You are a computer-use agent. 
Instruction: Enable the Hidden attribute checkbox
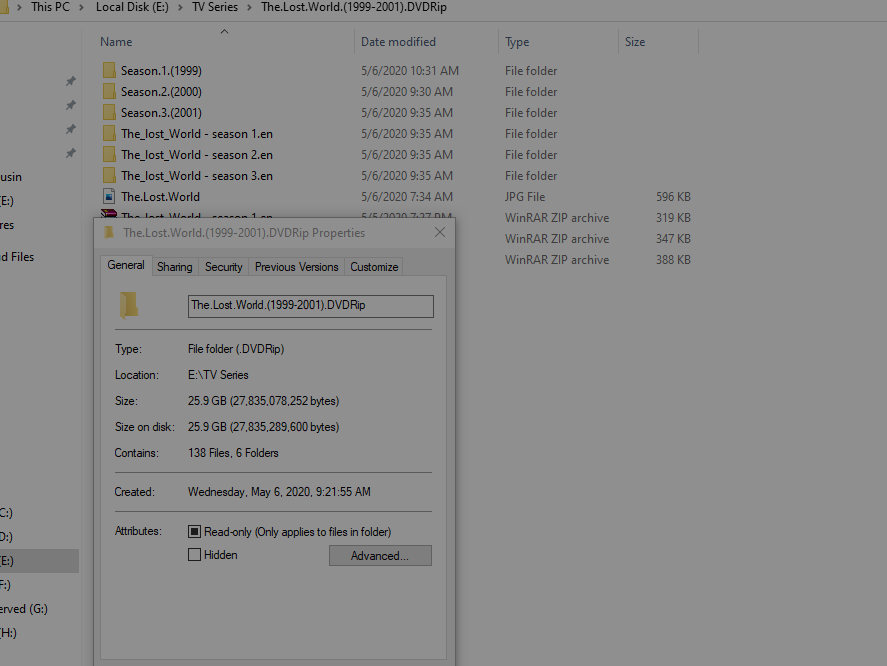pyautogui.click(x=194, y=555)
